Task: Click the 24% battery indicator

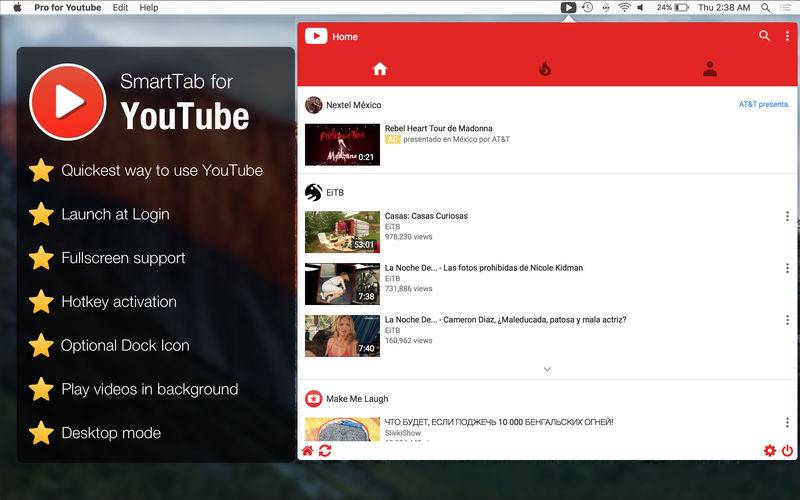Action: (672, 7)
